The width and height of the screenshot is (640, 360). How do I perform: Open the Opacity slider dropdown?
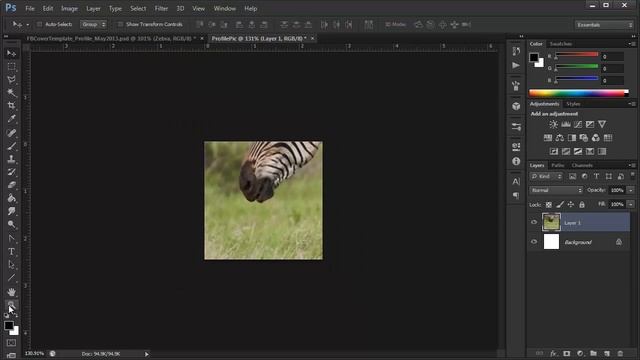pyautogui.click(x=631, y=190)
